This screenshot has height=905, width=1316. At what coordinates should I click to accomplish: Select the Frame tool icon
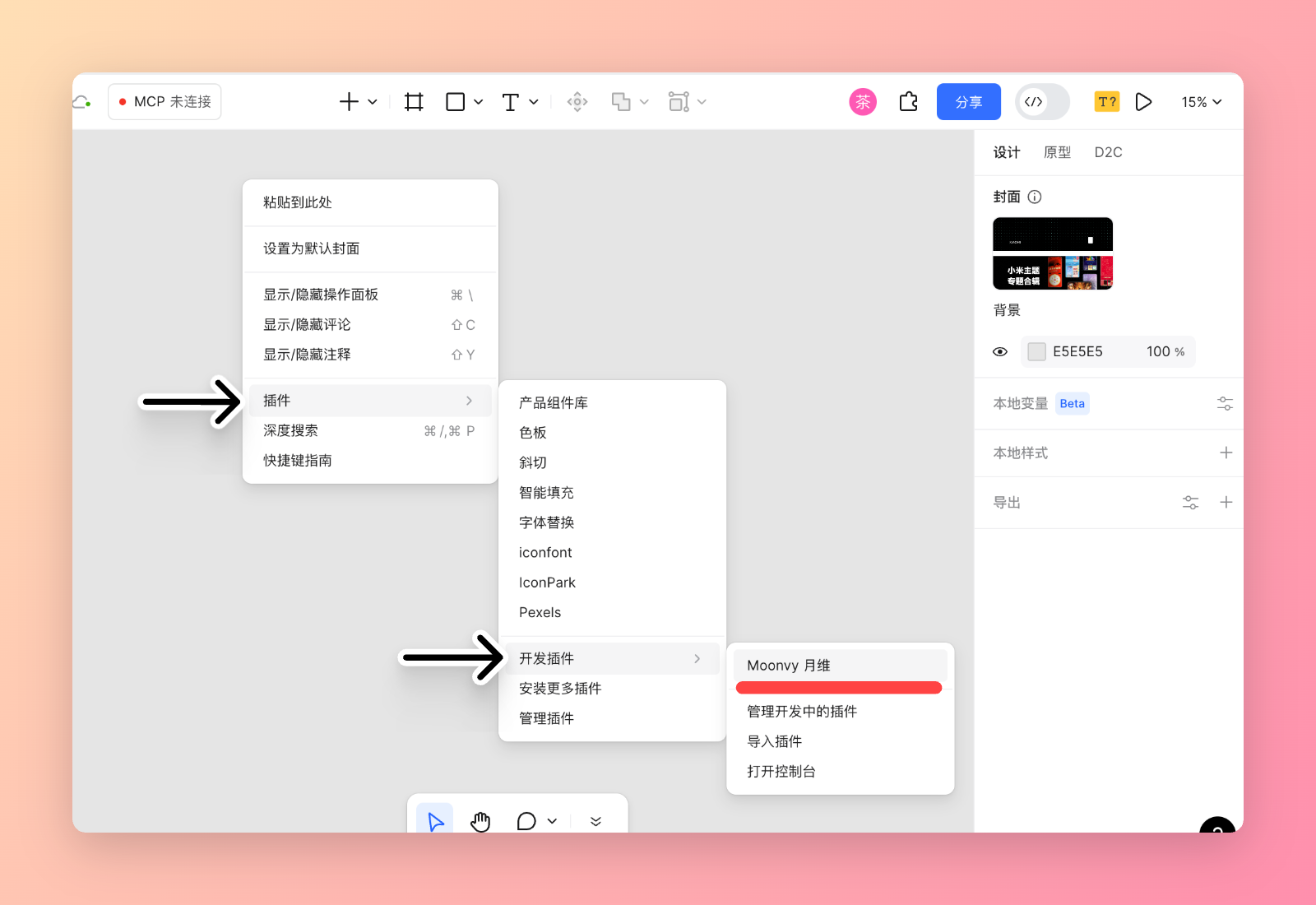click(x=414, y=102)
